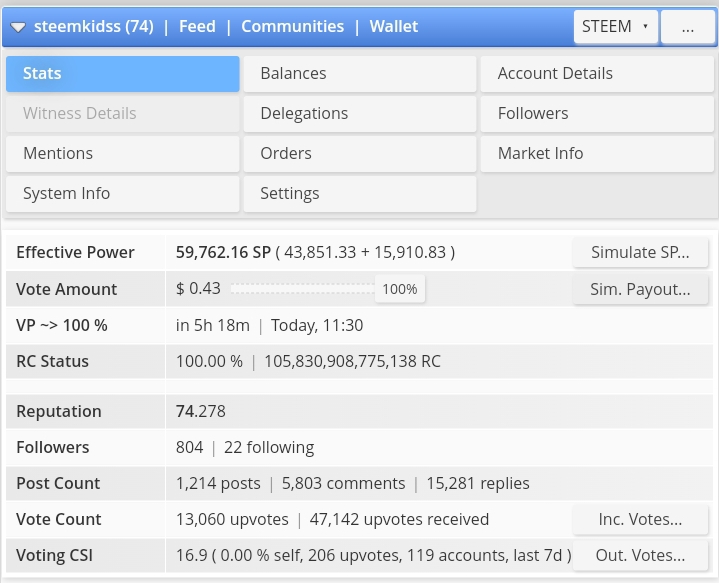This screenshot has width=719, height=583.
Task: Click the Simulate SP button
Action: click(640, 253)
